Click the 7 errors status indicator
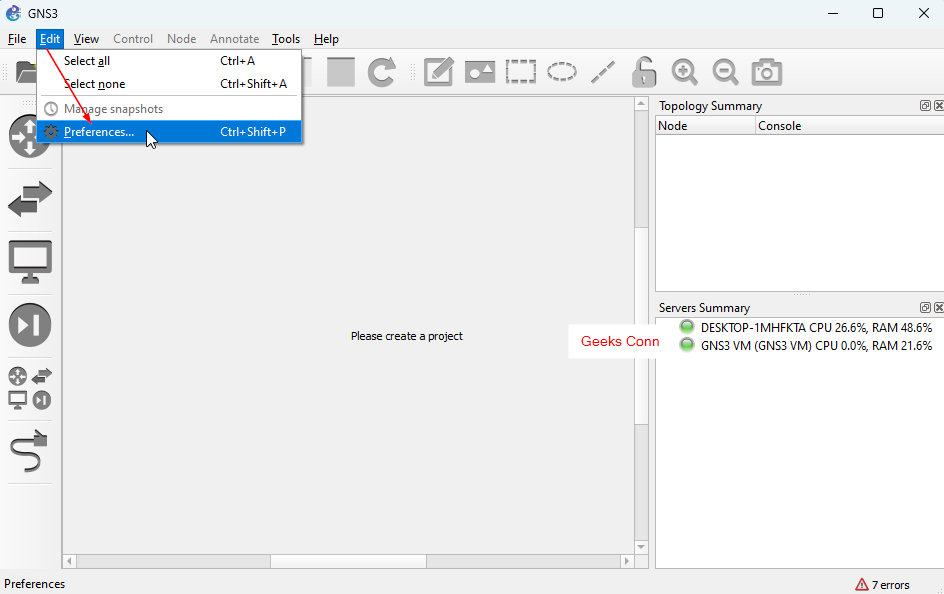The height and width of the screenshot is (594, 944). pyautogui.click(x=882, y=585)
